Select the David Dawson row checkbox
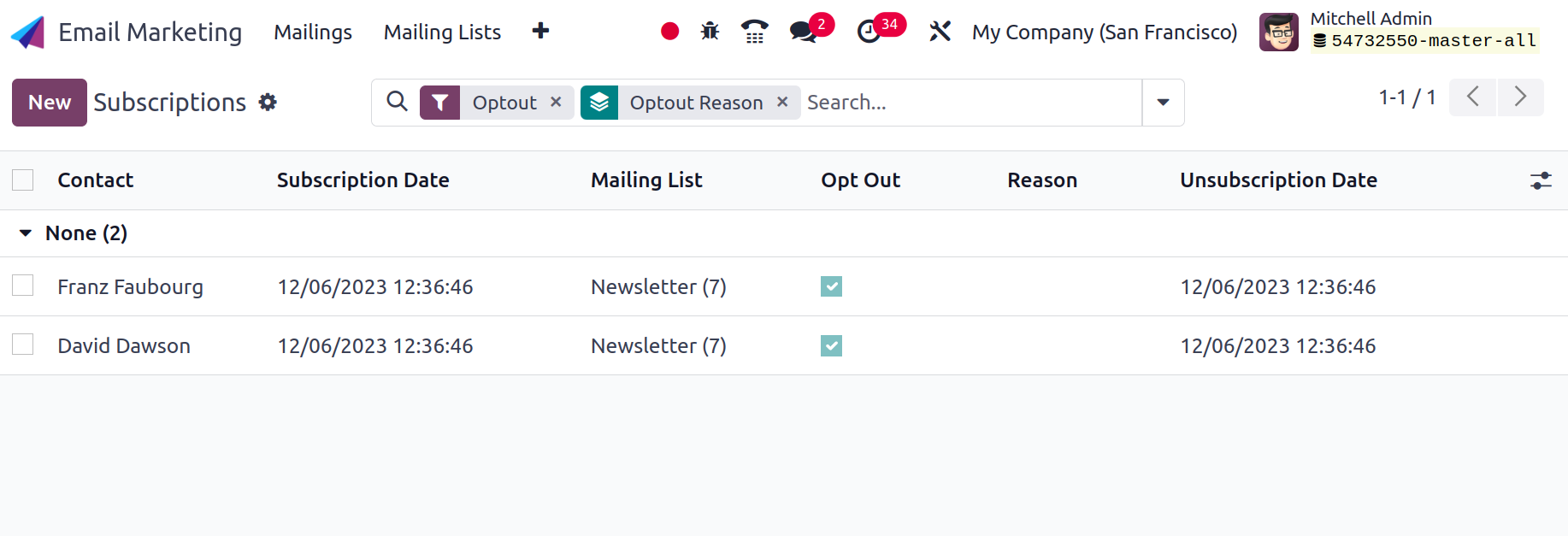Image resolution: width=1568 pixels, height=536 pixels. tap(23, 345)
